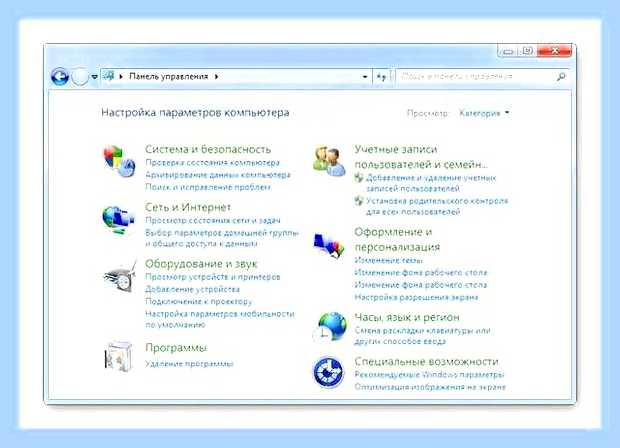Click the Система и безопасность shield icon

(x=119, y=161)
